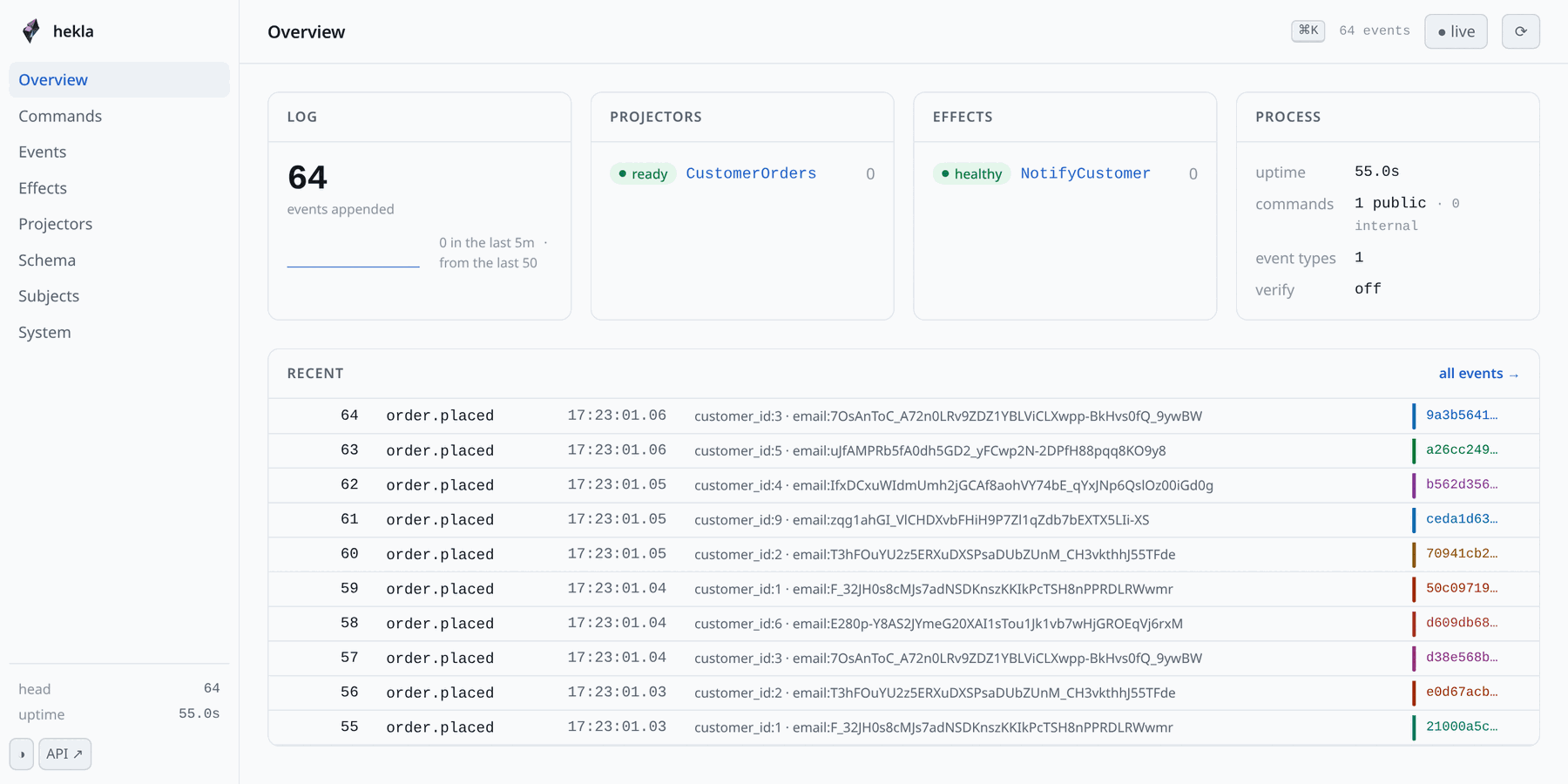Screen dimensions: 1568x784
Task: Click the healthy status badge
Action: (971, 173)
